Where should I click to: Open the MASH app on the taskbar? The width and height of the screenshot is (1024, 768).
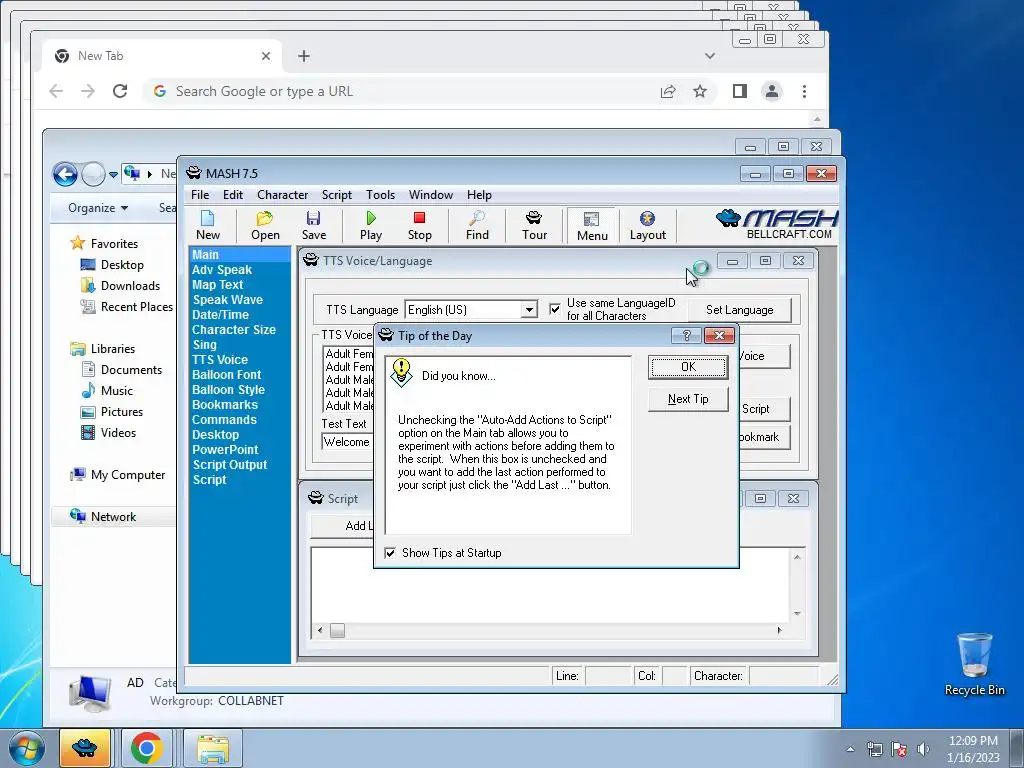point(85,748)
